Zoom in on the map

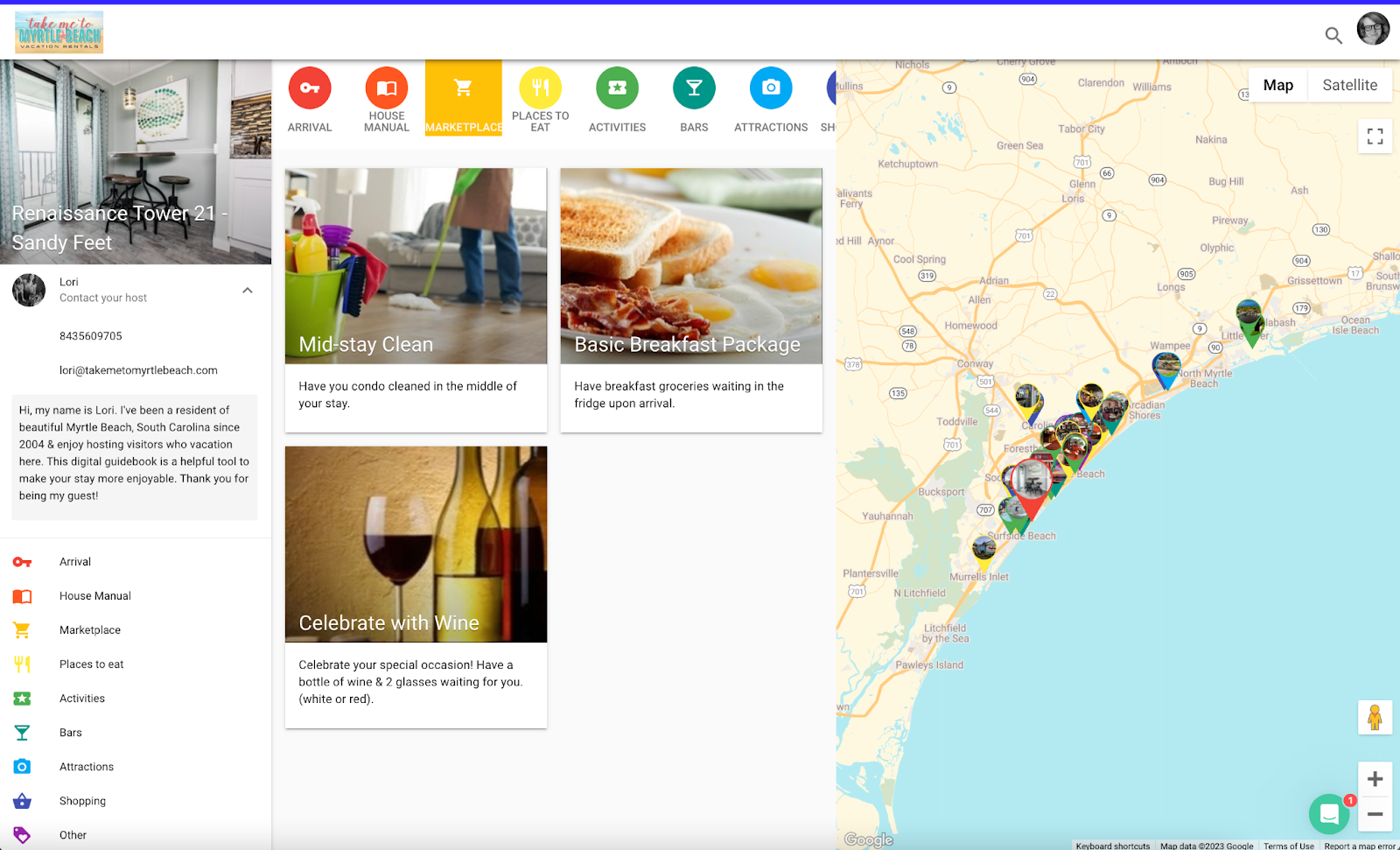click(1375, 779)
